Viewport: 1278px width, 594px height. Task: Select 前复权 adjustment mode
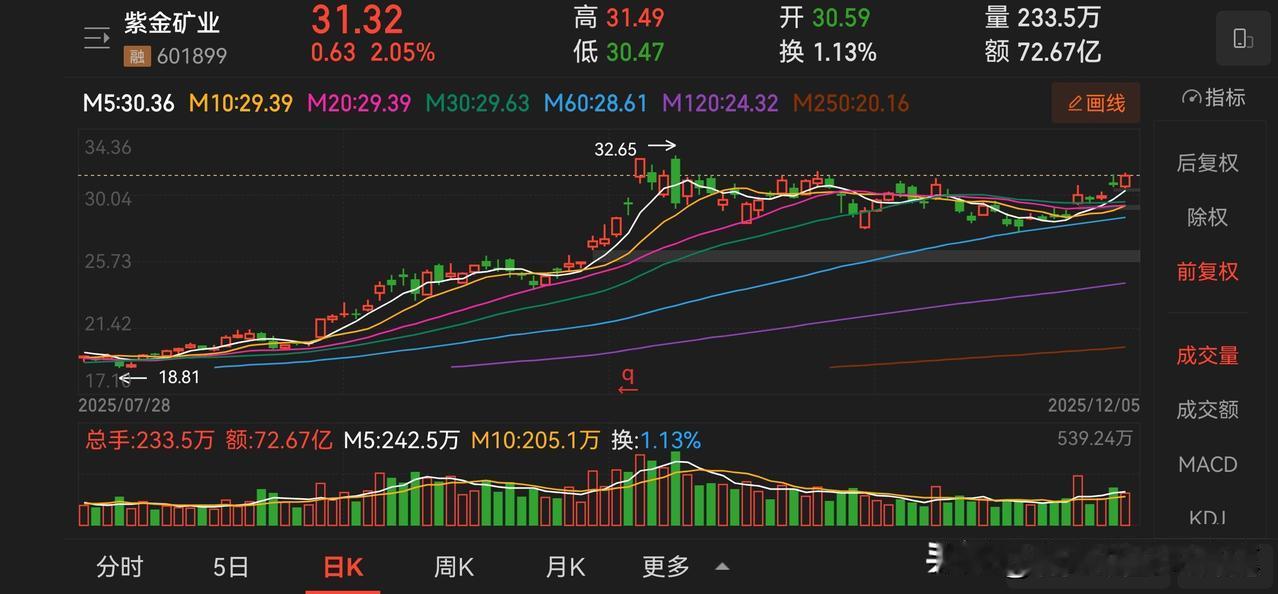point(1207,271)
